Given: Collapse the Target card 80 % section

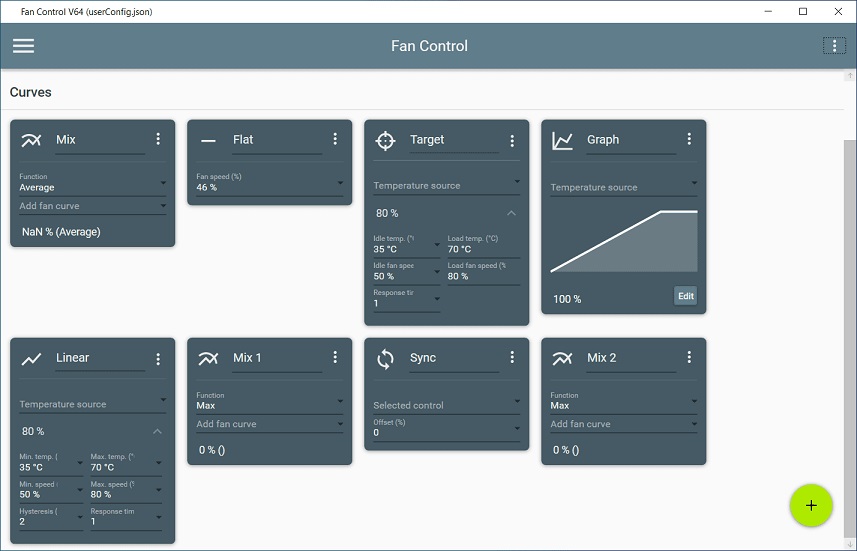Looking at the screenshot, I should point(511,213).
